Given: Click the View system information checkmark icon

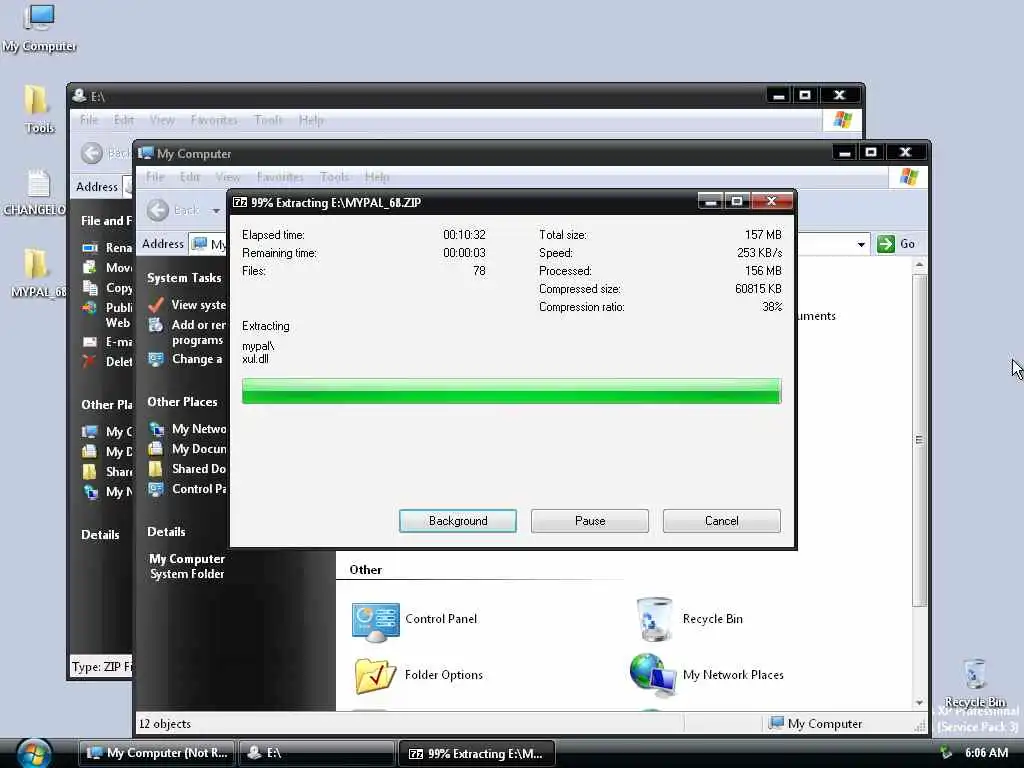Looking at the screenshot, I should tap(155, 305).
